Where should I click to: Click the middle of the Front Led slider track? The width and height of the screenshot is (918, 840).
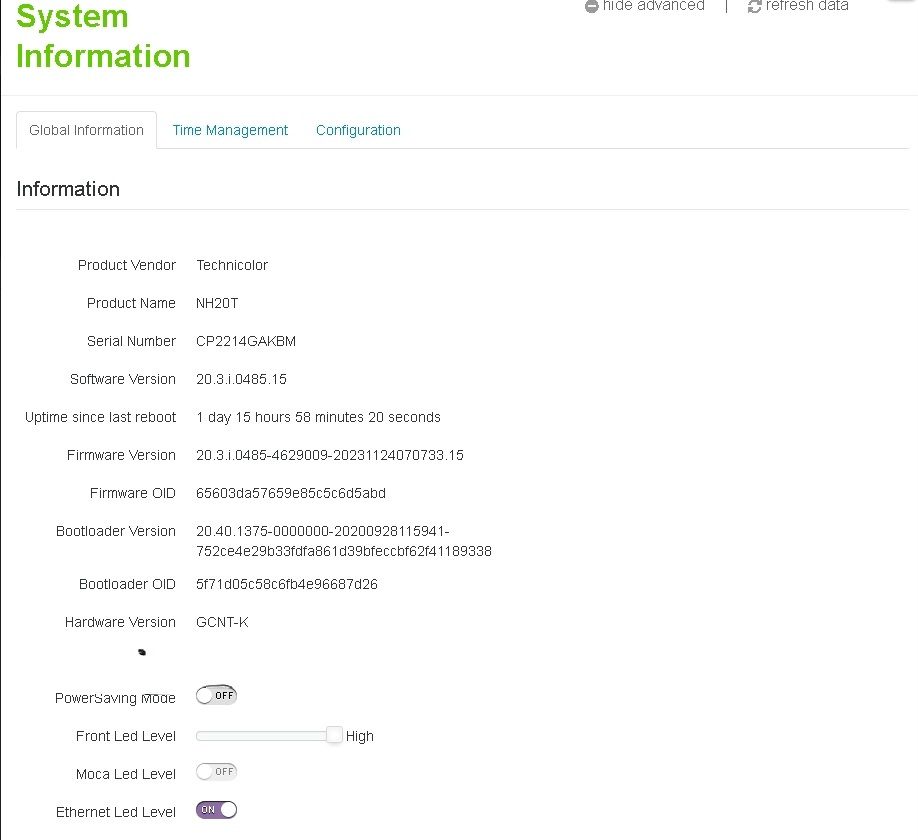[x=265, y=735]
